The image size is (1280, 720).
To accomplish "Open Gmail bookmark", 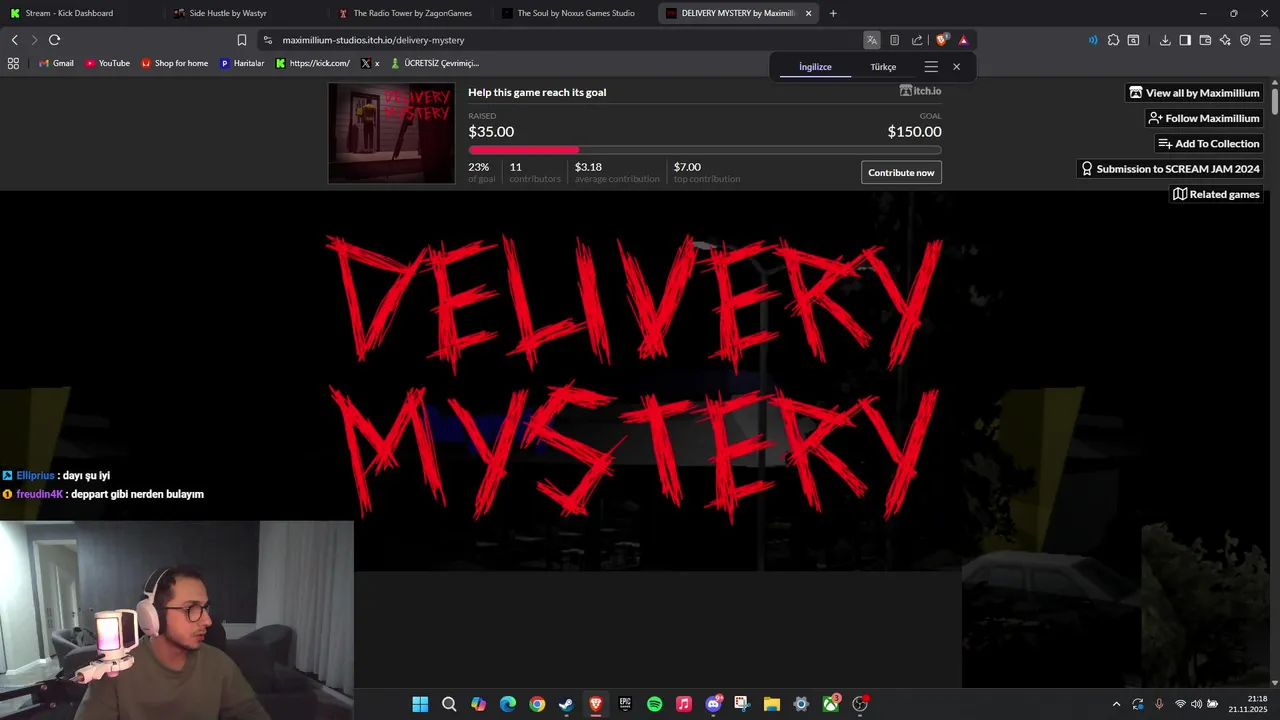I will point(56,63).
